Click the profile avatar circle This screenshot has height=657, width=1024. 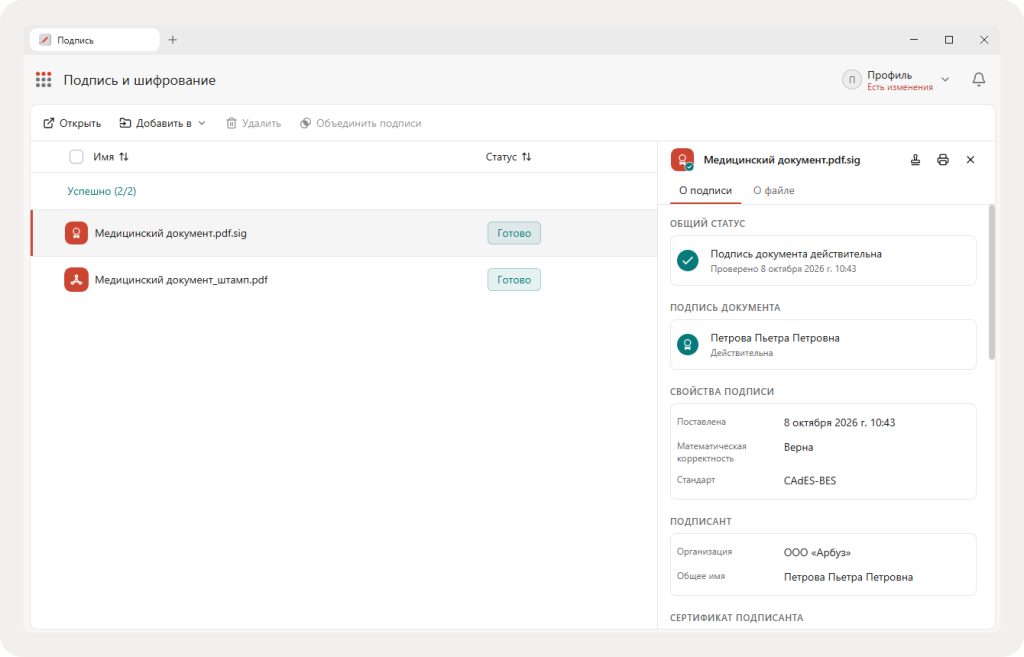pos(852,80)
